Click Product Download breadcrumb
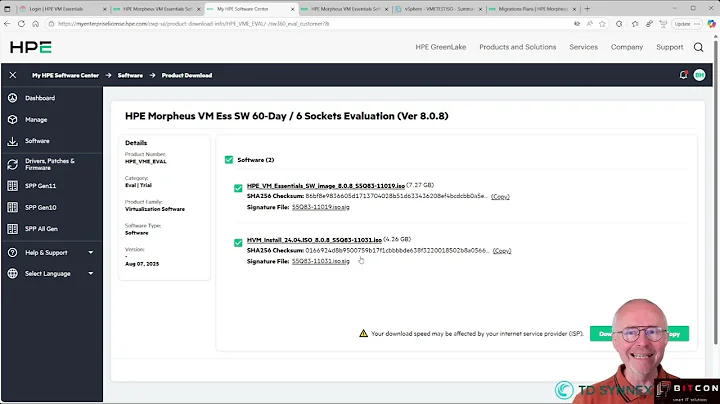Screen dimensions: 720x404 [x=187, y=75]
